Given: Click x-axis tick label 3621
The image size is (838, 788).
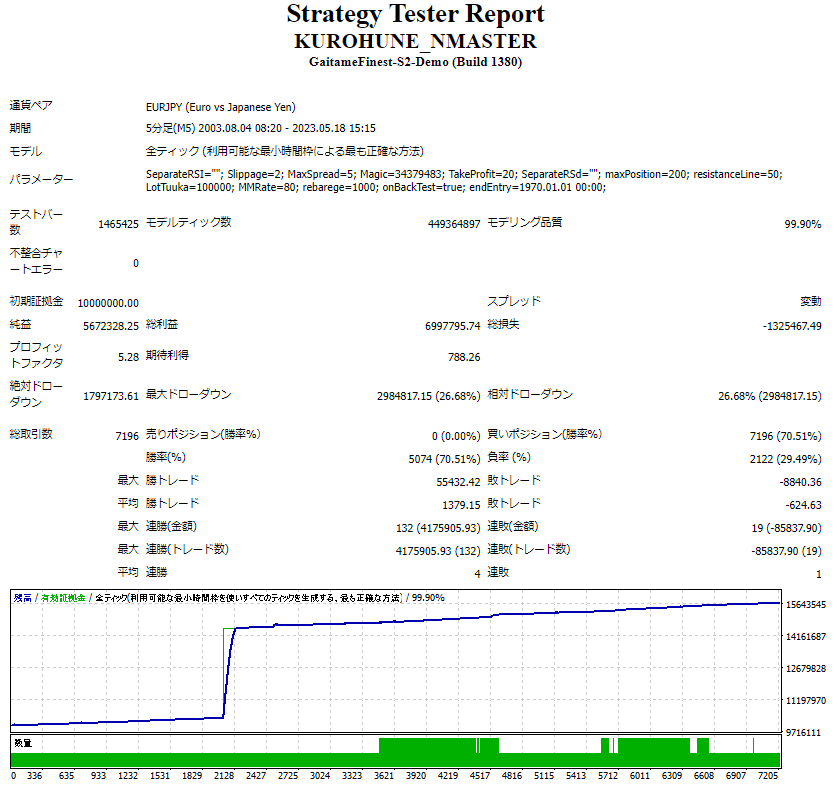Looking at the screenshot, I should [x=384, y=776].
